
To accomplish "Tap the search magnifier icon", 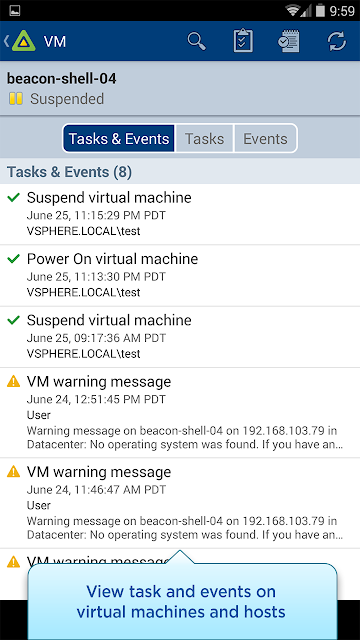I will point(197,41).
